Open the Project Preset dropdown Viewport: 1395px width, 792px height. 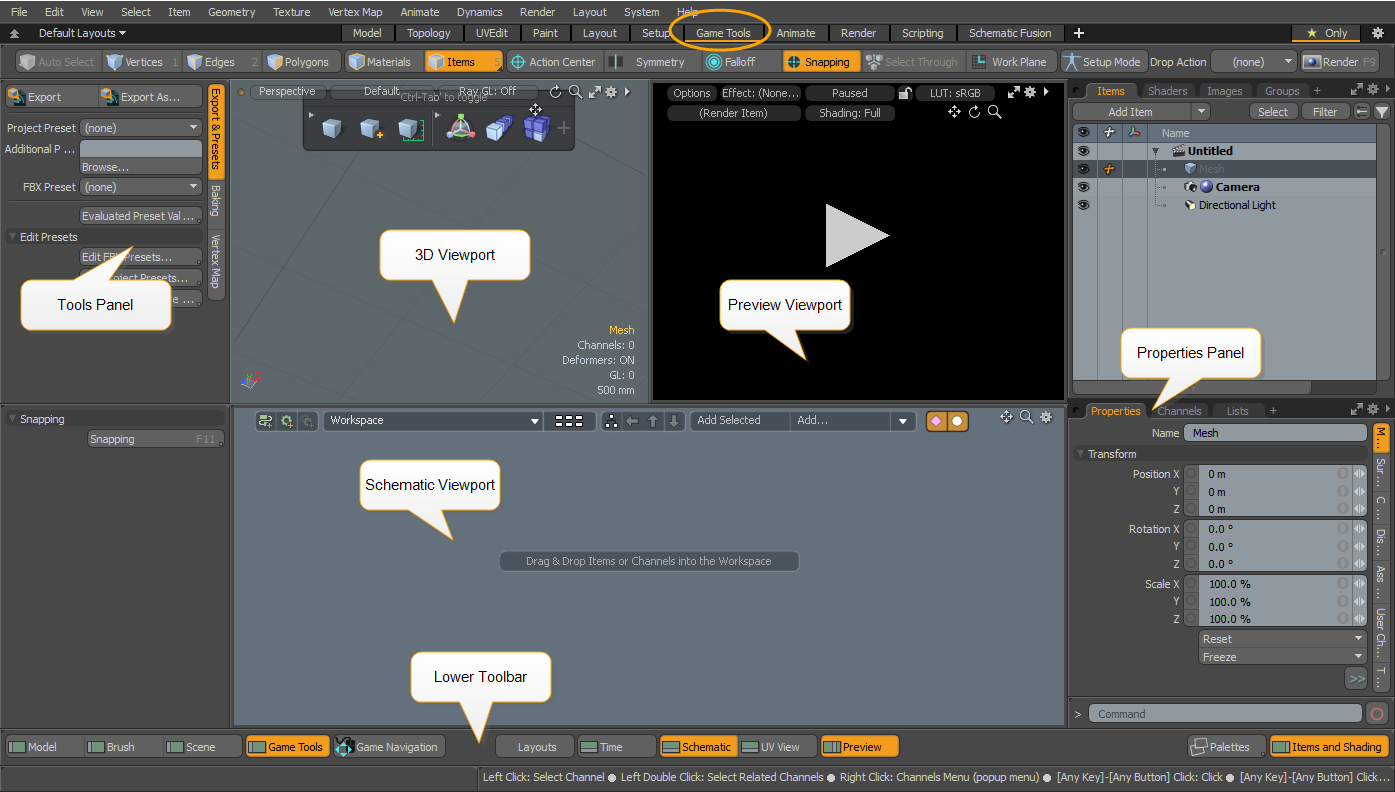click(141, 128)
